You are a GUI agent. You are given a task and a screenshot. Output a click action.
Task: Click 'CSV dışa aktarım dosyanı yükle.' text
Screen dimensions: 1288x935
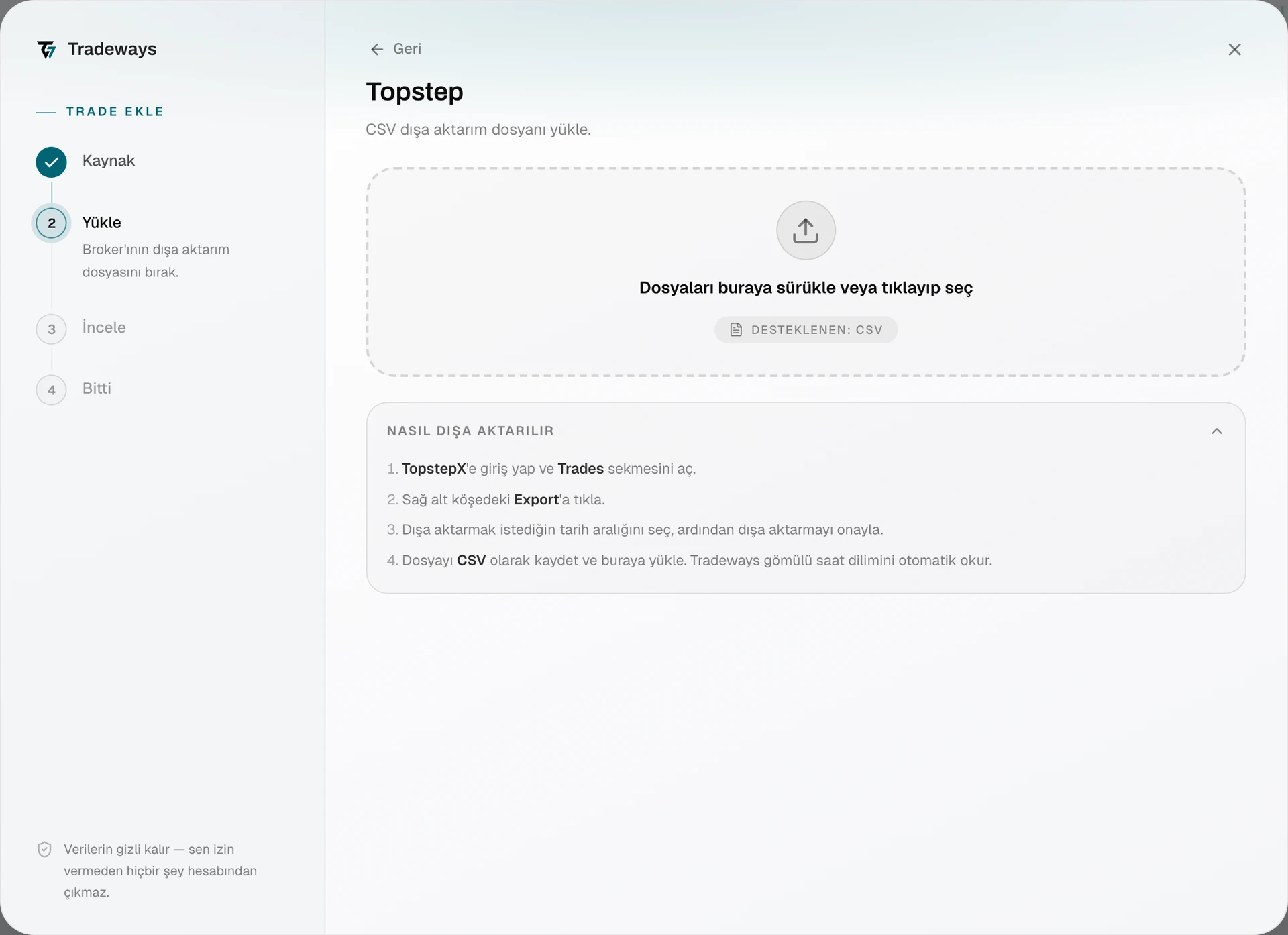(478, 129)
